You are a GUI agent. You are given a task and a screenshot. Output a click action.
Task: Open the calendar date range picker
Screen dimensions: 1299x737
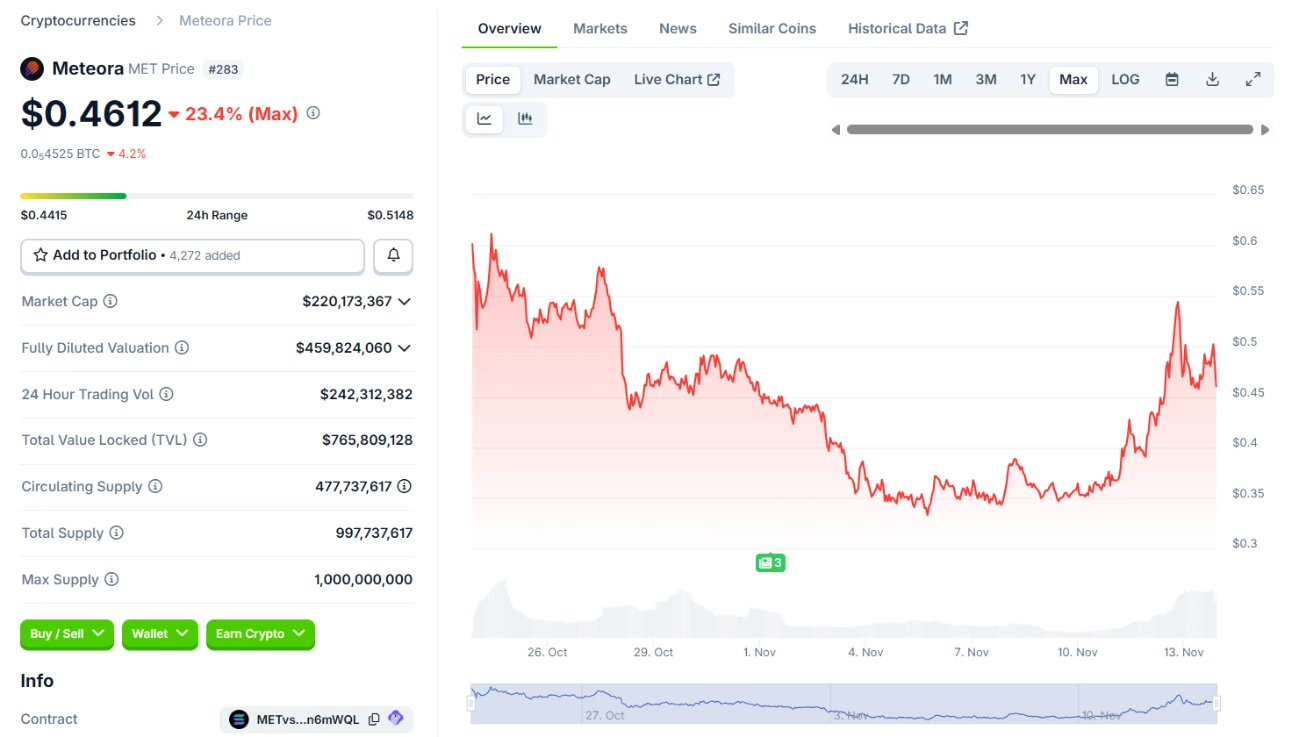pyautogui.click(x=1172, y=80)
